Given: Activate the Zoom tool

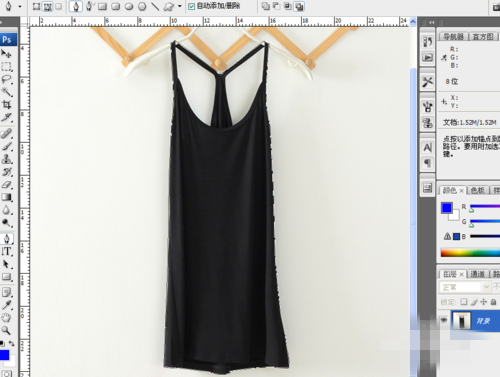Looking at the screenshot, I should [6, 330].
